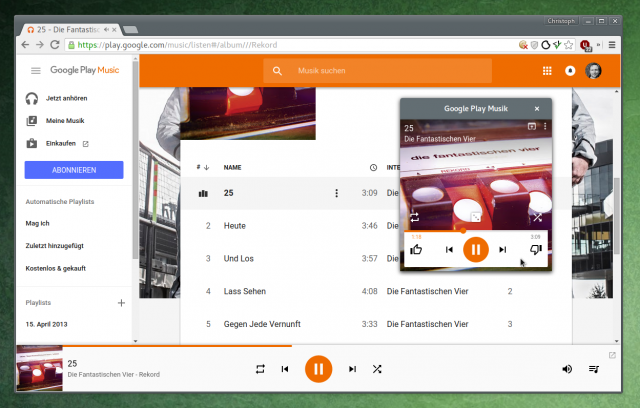640x408 pixels.
Task: Skip to next track in bottom player
Action: pos(352,369)
